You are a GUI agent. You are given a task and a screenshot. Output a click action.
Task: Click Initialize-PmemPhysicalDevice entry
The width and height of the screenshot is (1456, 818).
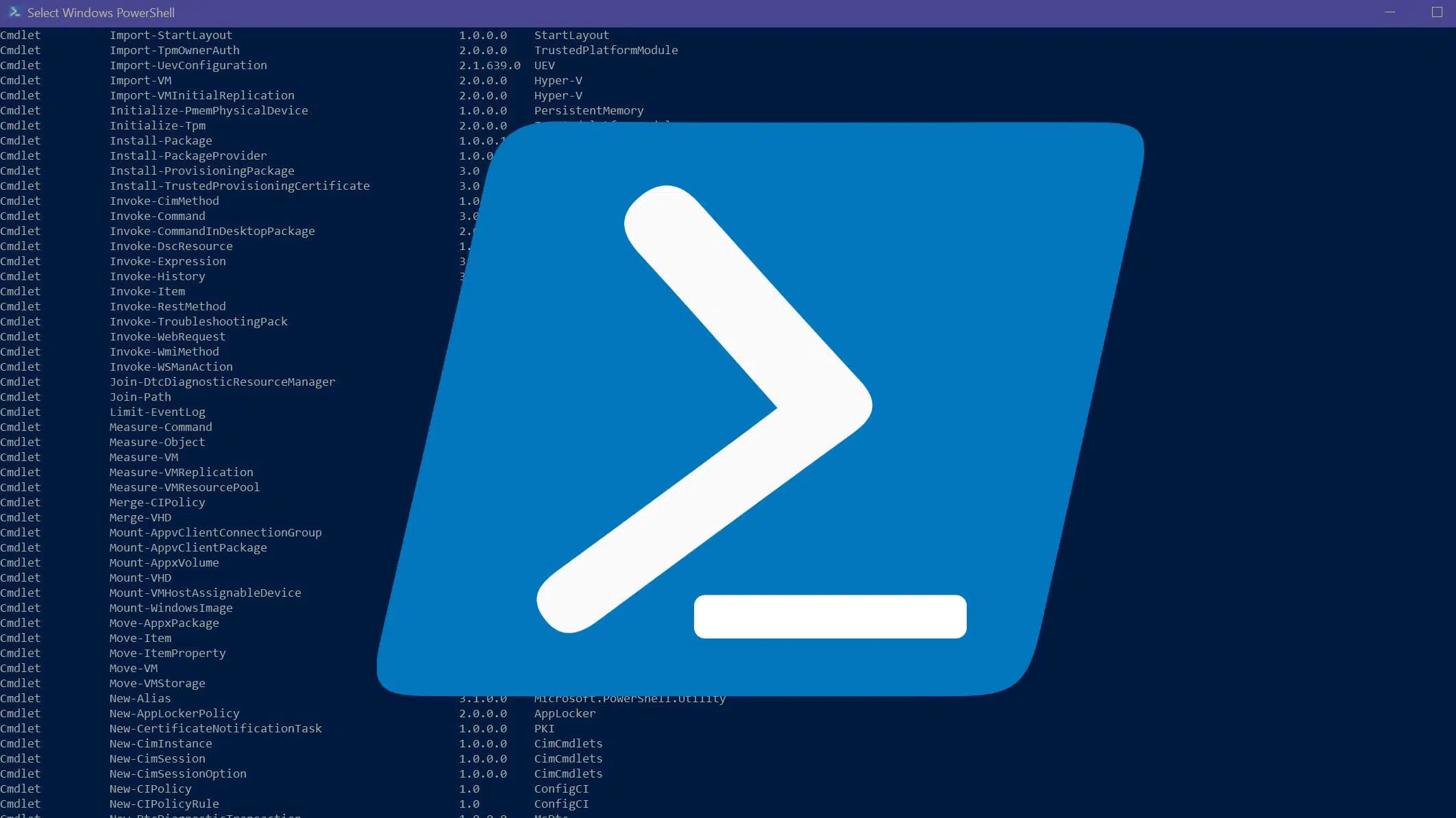(209, 111)
